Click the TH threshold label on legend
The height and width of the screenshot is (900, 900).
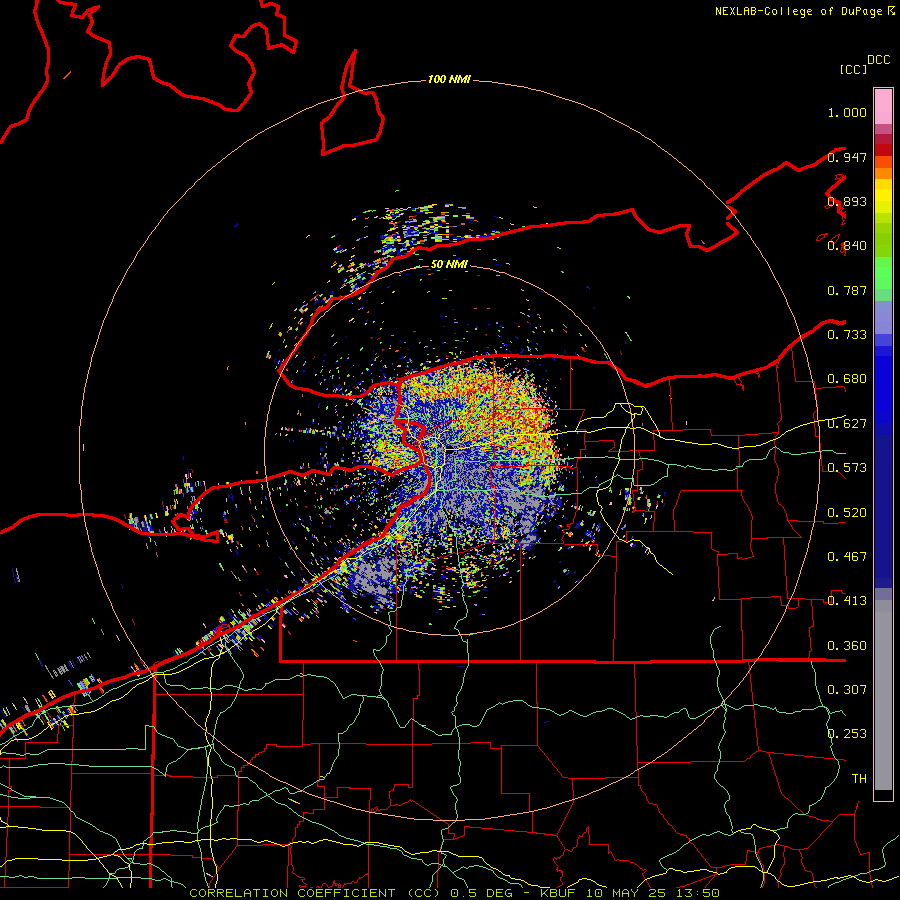859,779
